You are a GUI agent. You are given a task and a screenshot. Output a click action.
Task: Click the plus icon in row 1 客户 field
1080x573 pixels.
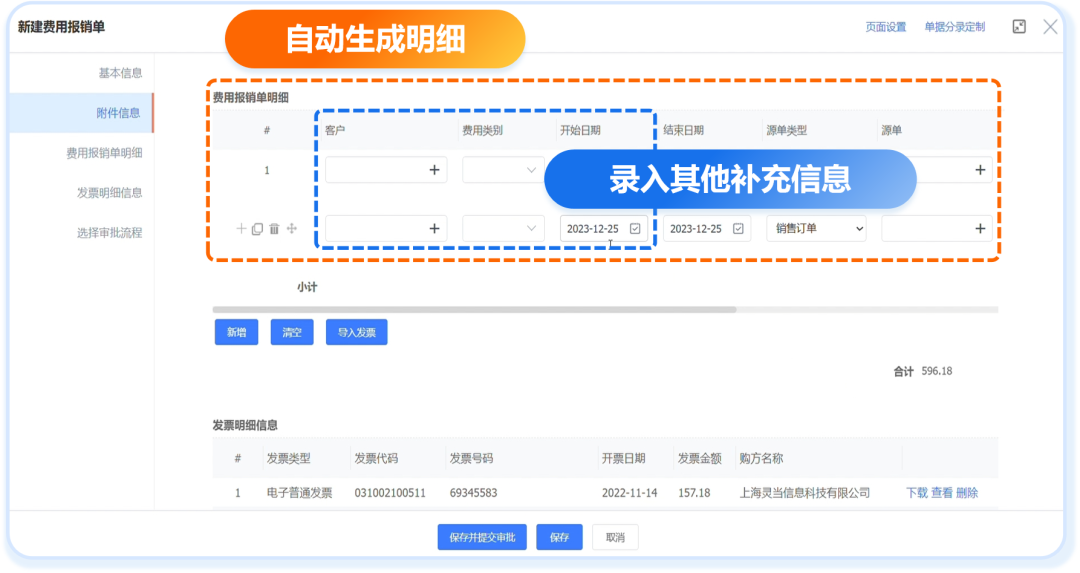(434, 170)
